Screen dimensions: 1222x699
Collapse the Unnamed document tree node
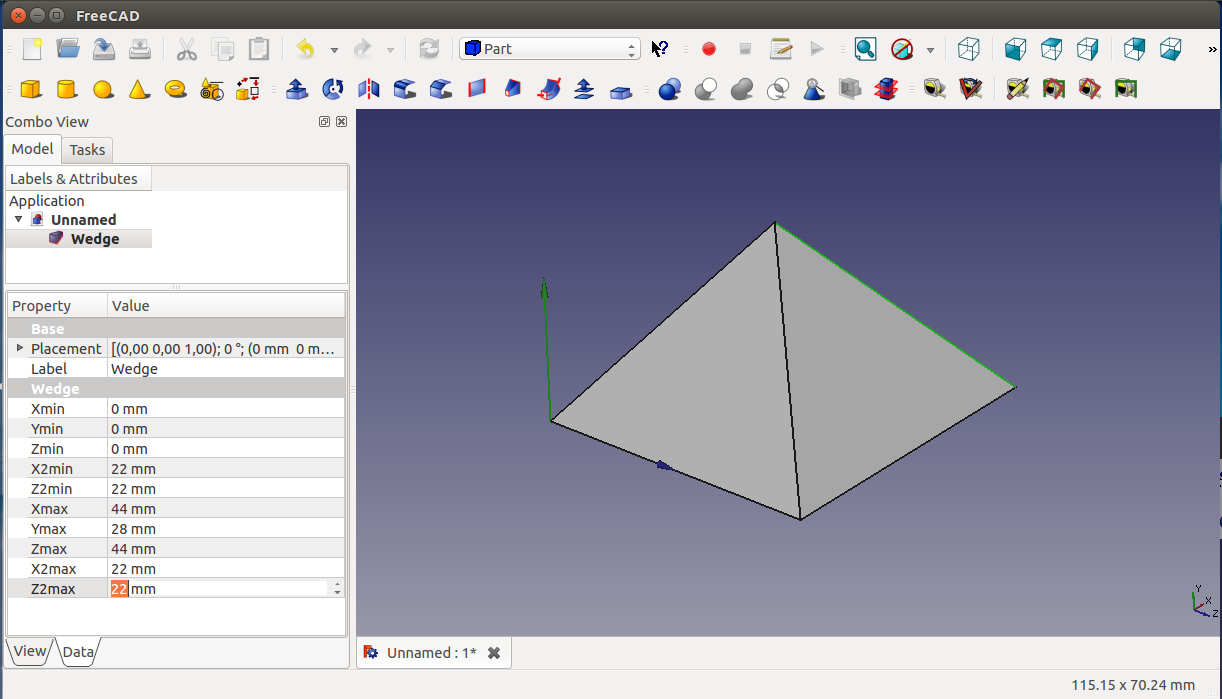coord(18,219)
